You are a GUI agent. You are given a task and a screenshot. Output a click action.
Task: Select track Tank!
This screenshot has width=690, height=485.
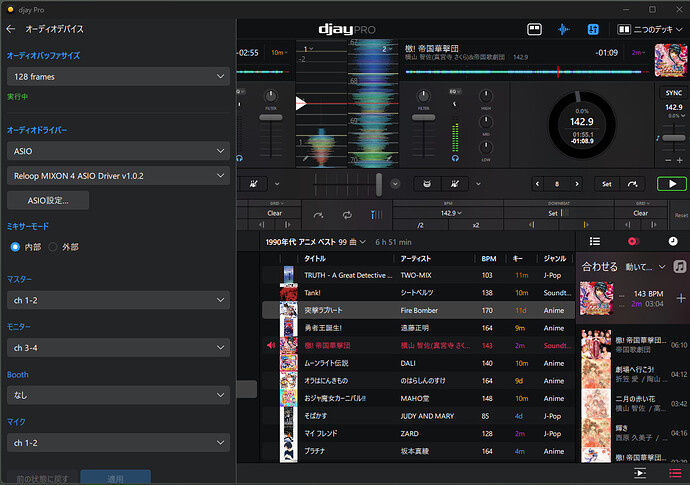pyautogui.click(x=418, y=293)
